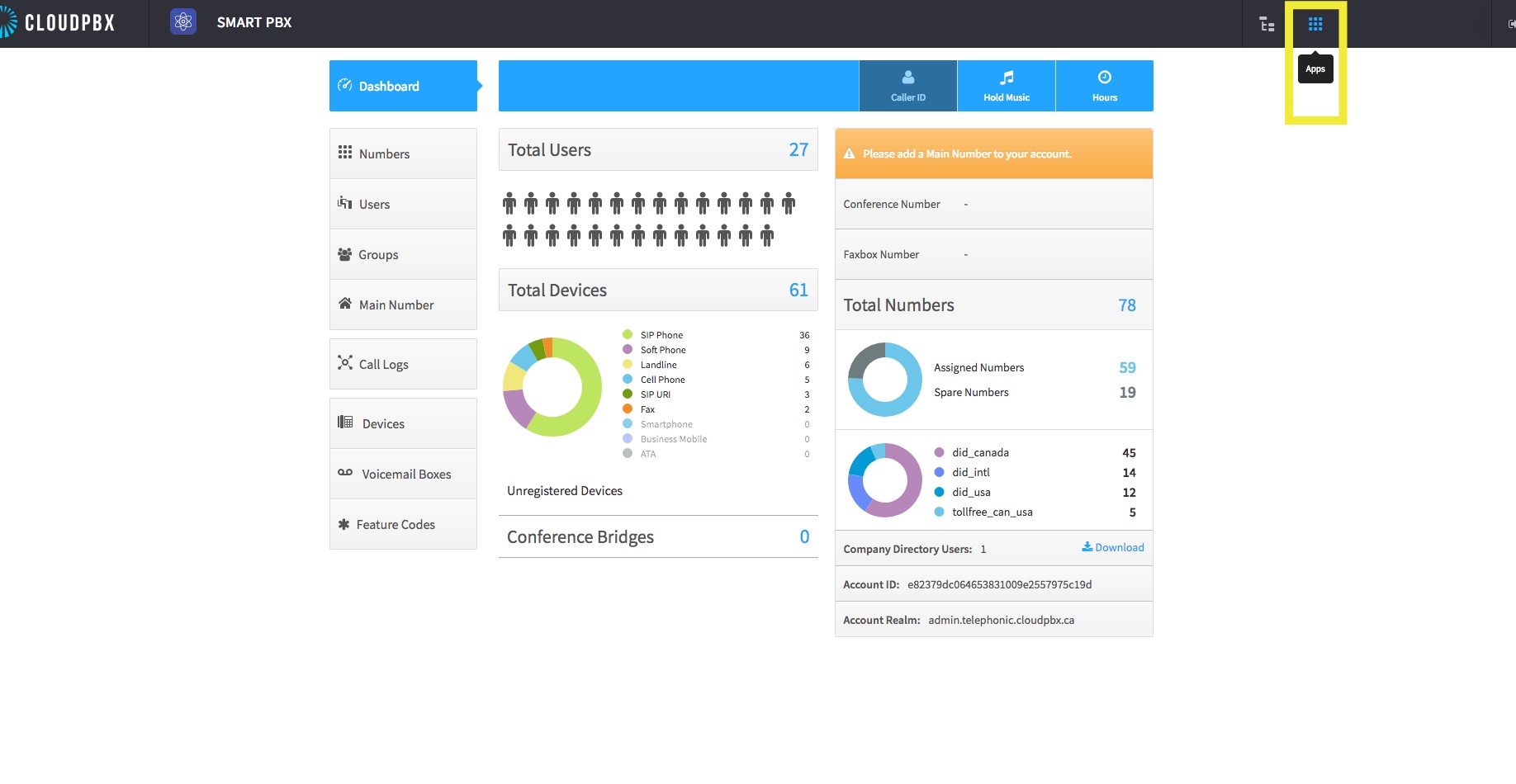The height and width of the screenshot is (784, 1516).
Task: Click the Smart PBX atom app icon
Action: click(183, 22)
